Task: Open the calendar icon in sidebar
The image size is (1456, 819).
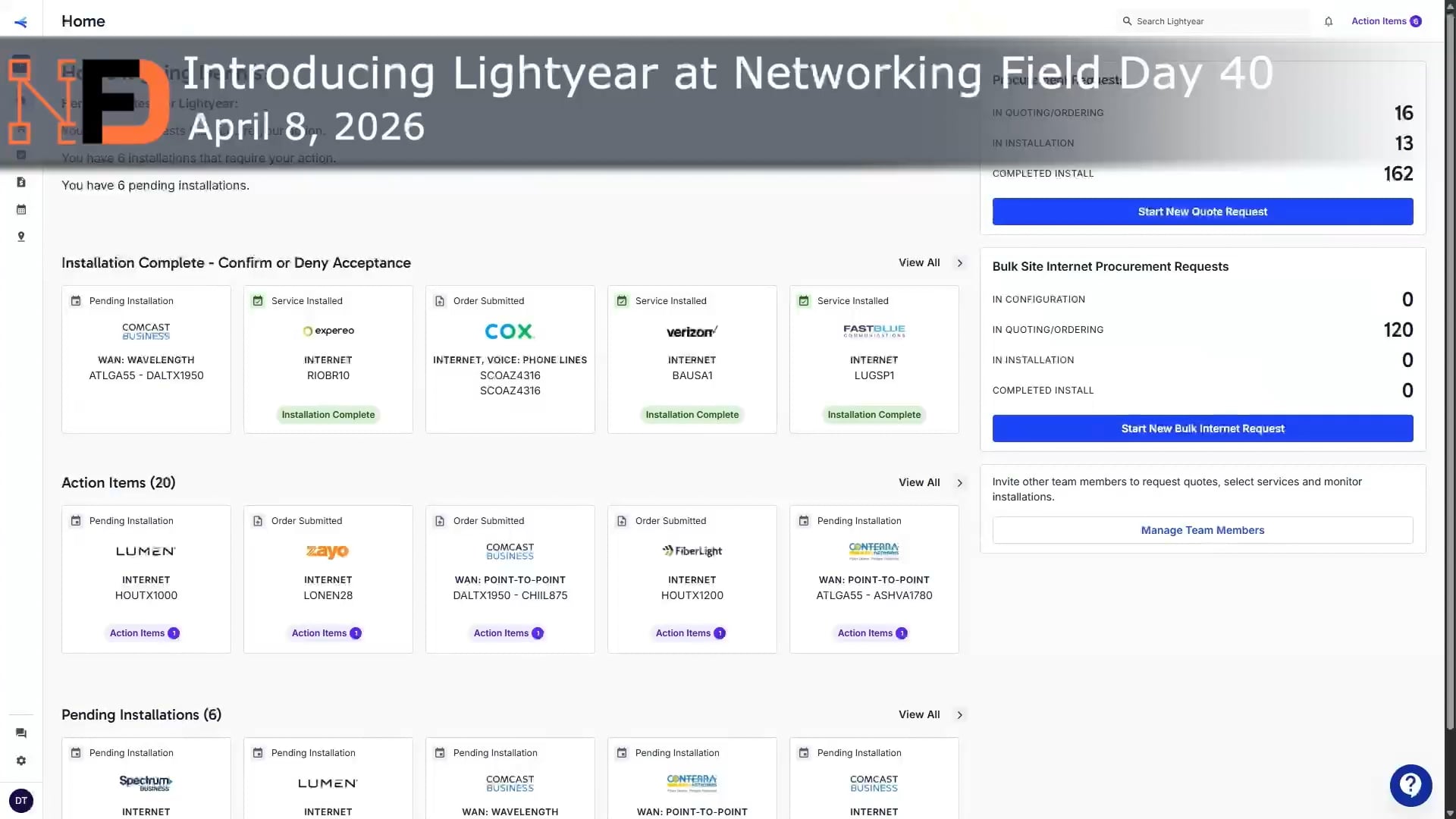Action: tap(21, 209)
